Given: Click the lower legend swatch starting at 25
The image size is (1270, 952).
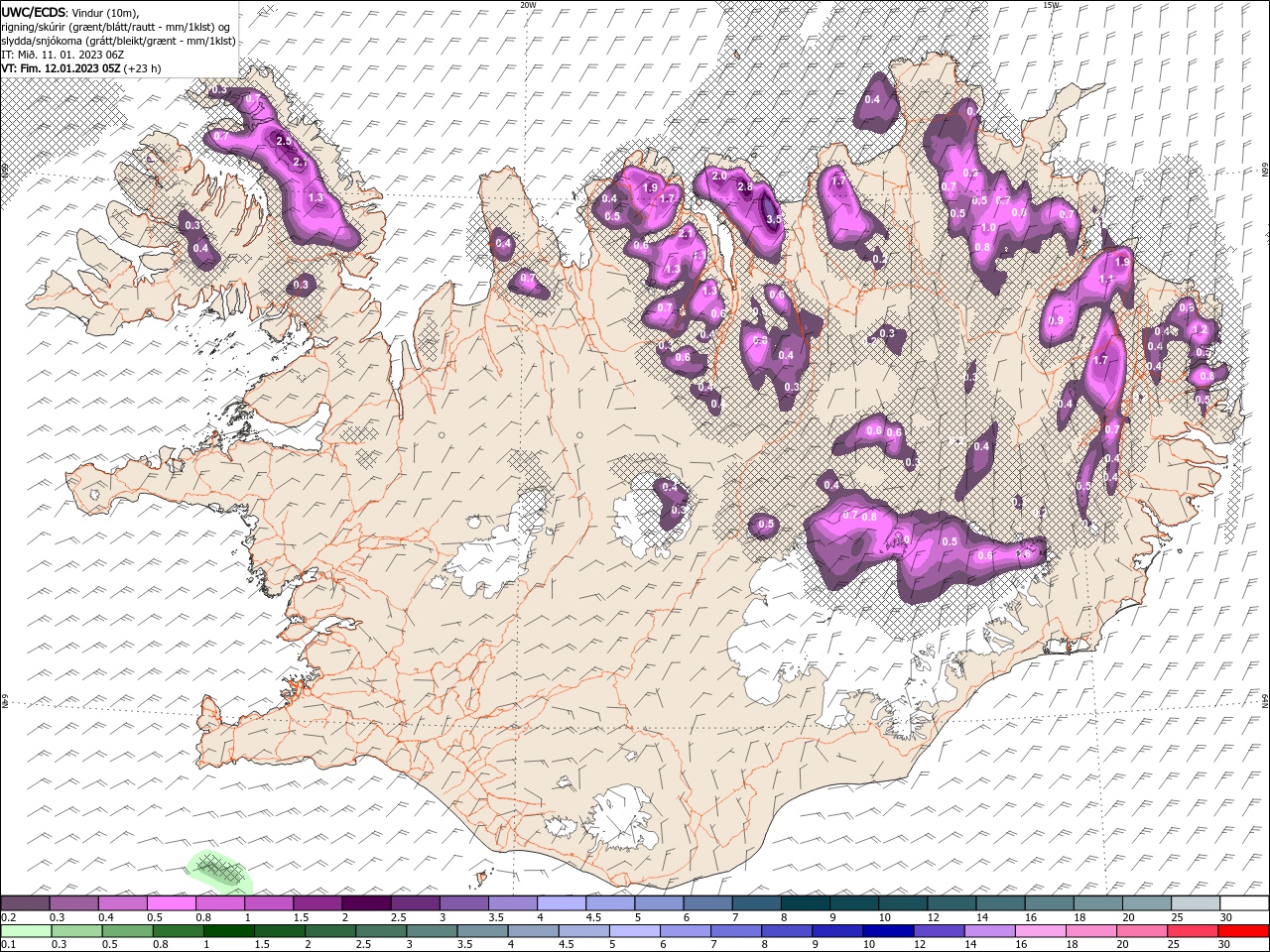Looking at the screenshot, I should click(1192, 931).
